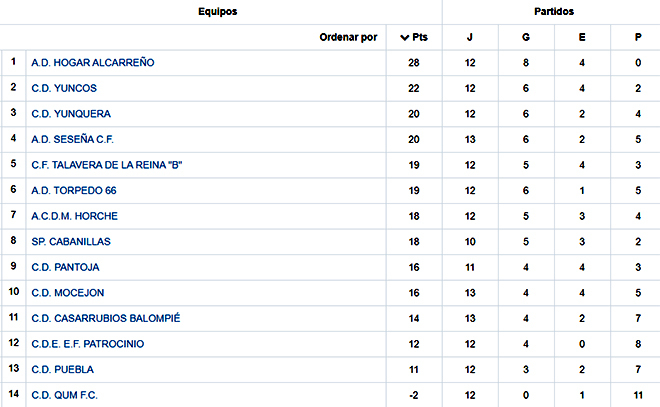The height and width of the screenshot is (407, 660).
Task: Click C.D. QUM F.C. team link
Action: point(64,395)
